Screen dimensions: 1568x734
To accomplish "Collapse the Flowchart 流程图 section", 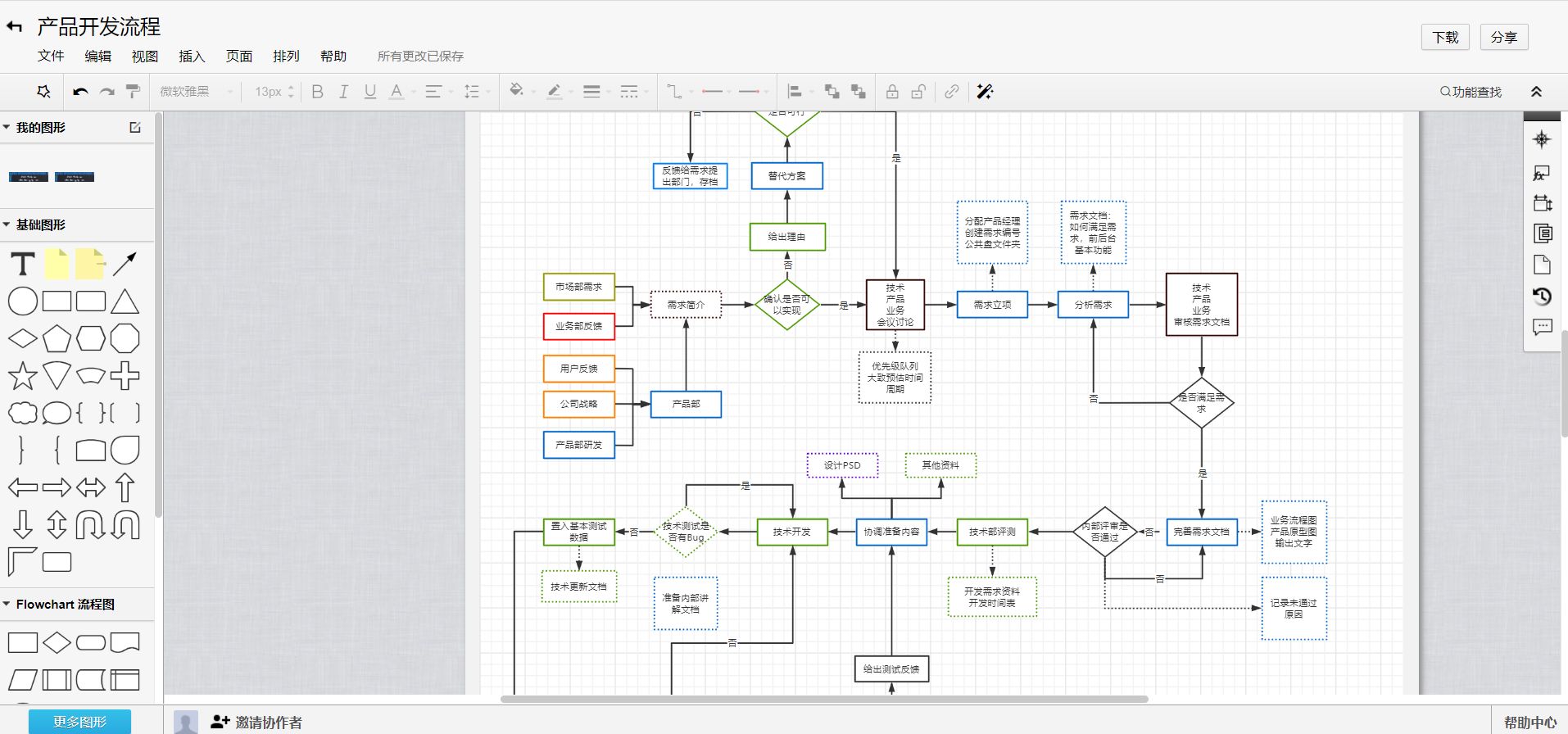I will [x=7, y=604].
